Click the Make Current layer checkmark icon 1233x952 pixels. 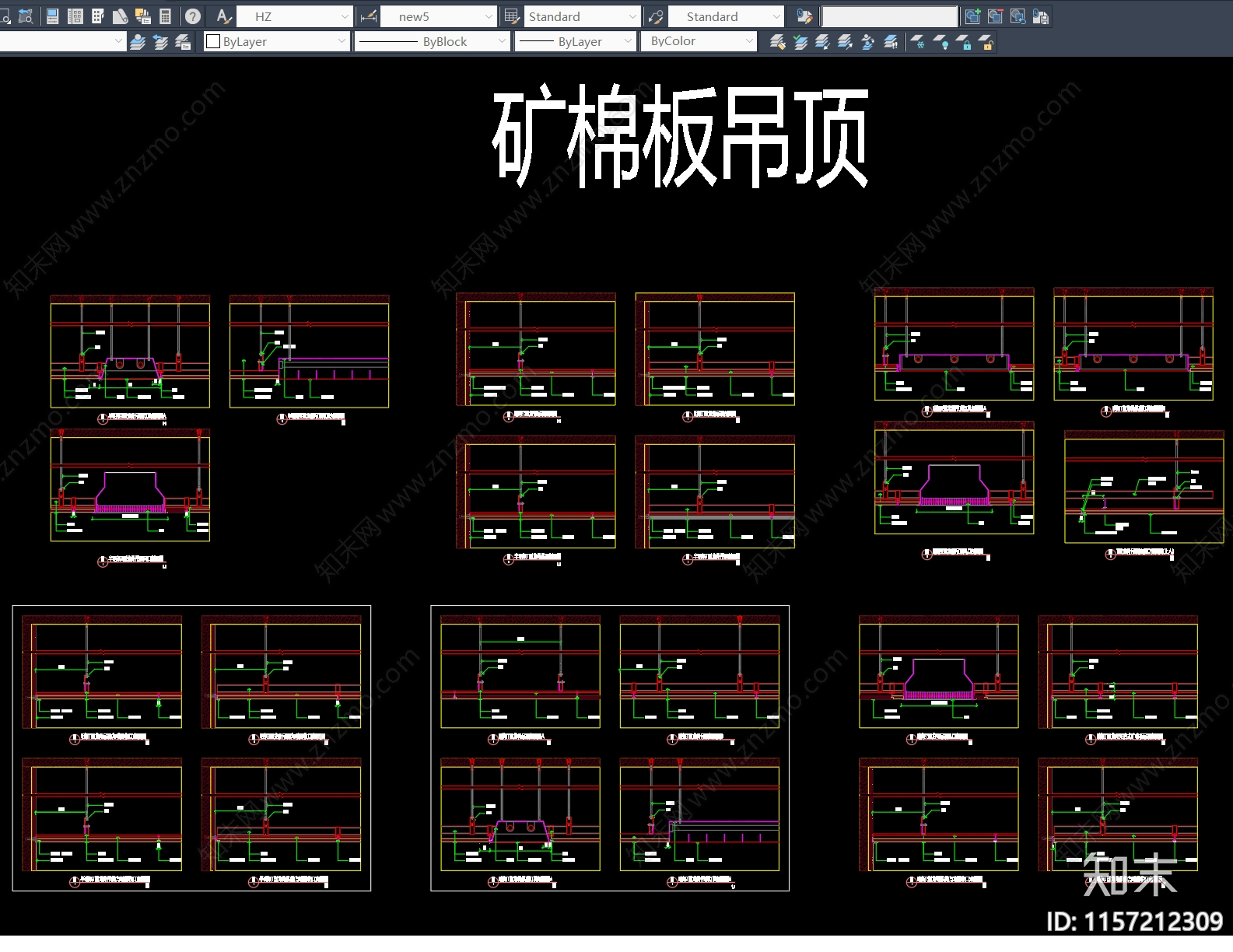click(800, 42)
